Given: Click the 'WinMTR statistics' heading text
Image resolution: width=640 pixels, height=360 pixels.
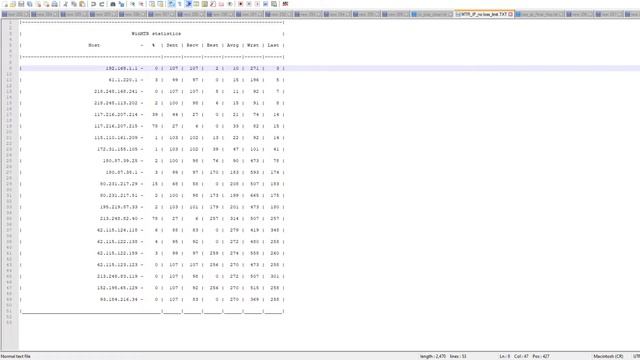Looking at the screenshot, I should pyautogui.click(x=156, y=33).
